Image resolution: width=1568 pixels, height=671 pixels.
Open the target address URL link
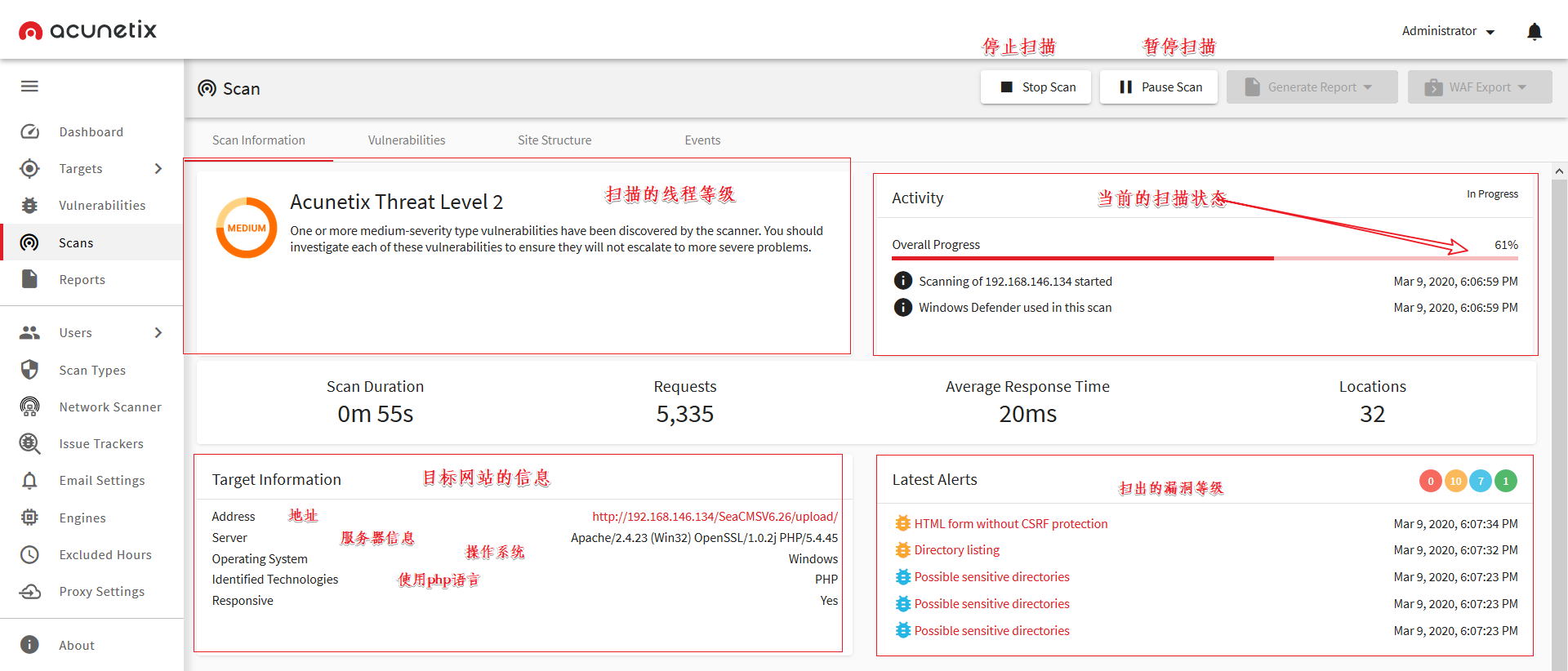[x=715, y=516]
